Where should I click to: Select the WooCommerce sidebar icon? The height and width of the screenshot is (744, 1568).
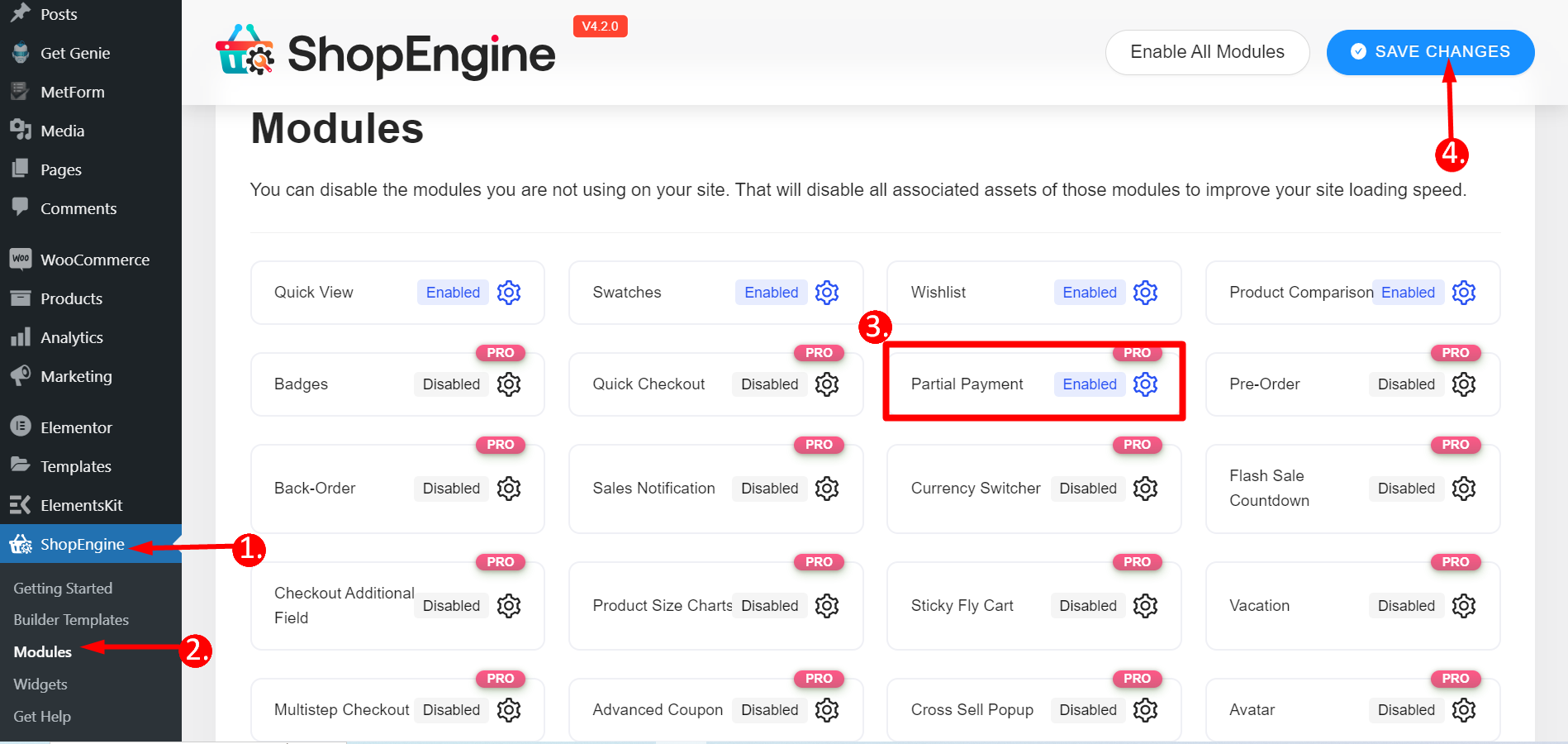pos(20,259)
